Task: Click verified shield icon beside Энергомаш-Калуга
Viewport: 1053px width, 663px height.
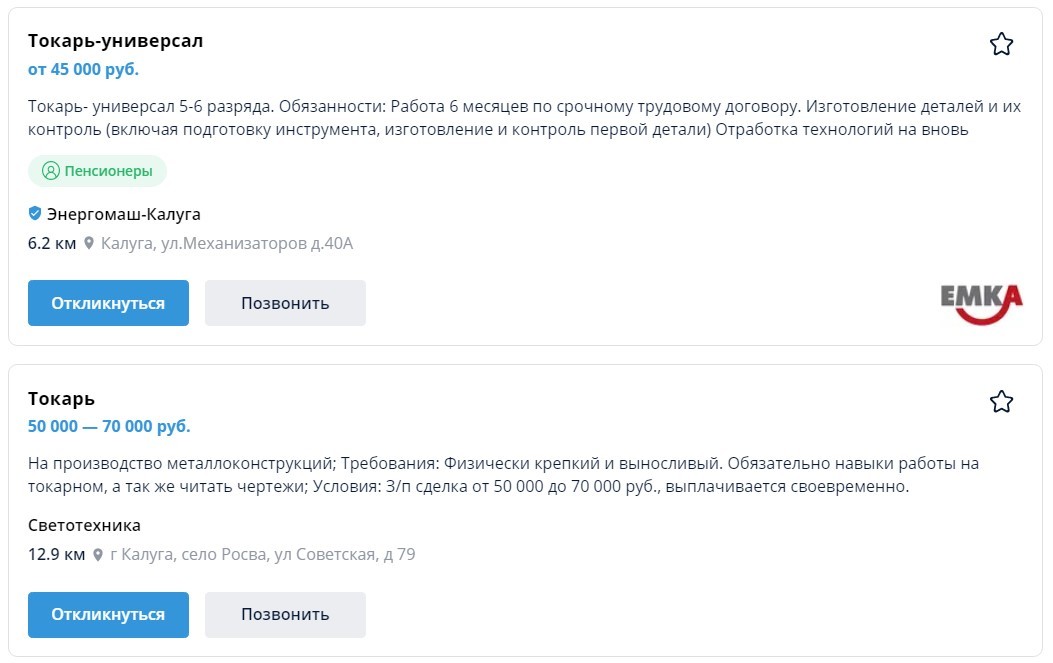Action: pos(35,214)
